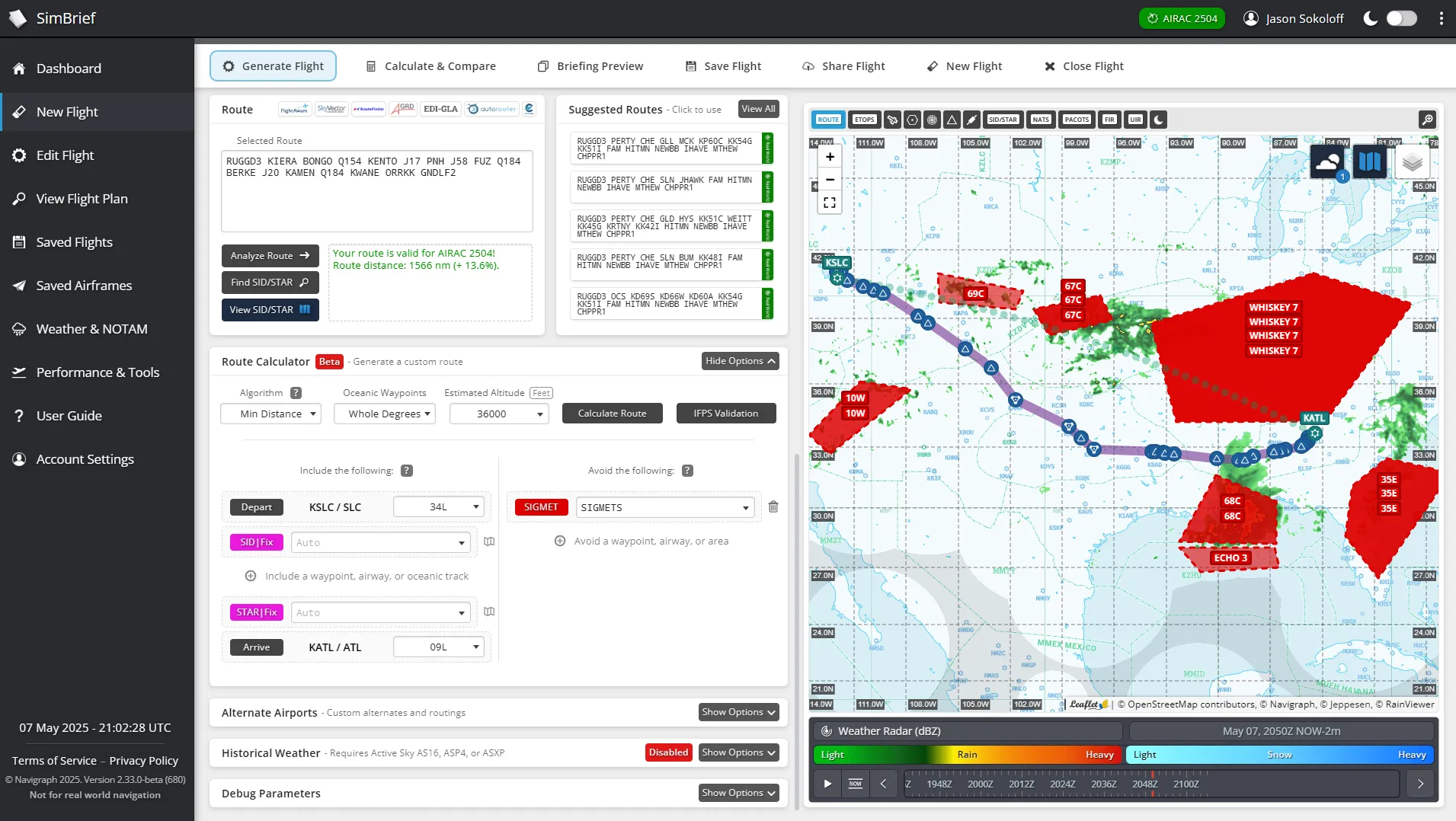Click the Analyze Route button

(269, 255)
